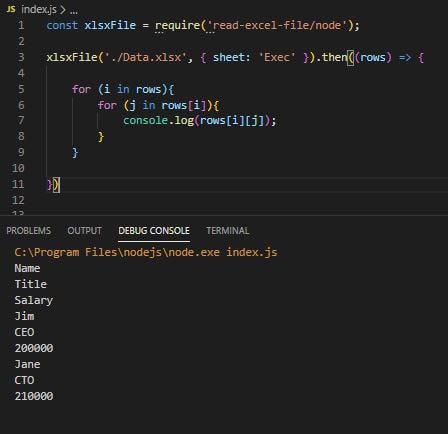Screen dimensions: 448x434
Task: Click 'sheet' property on line 3
Action: [229, 57]
